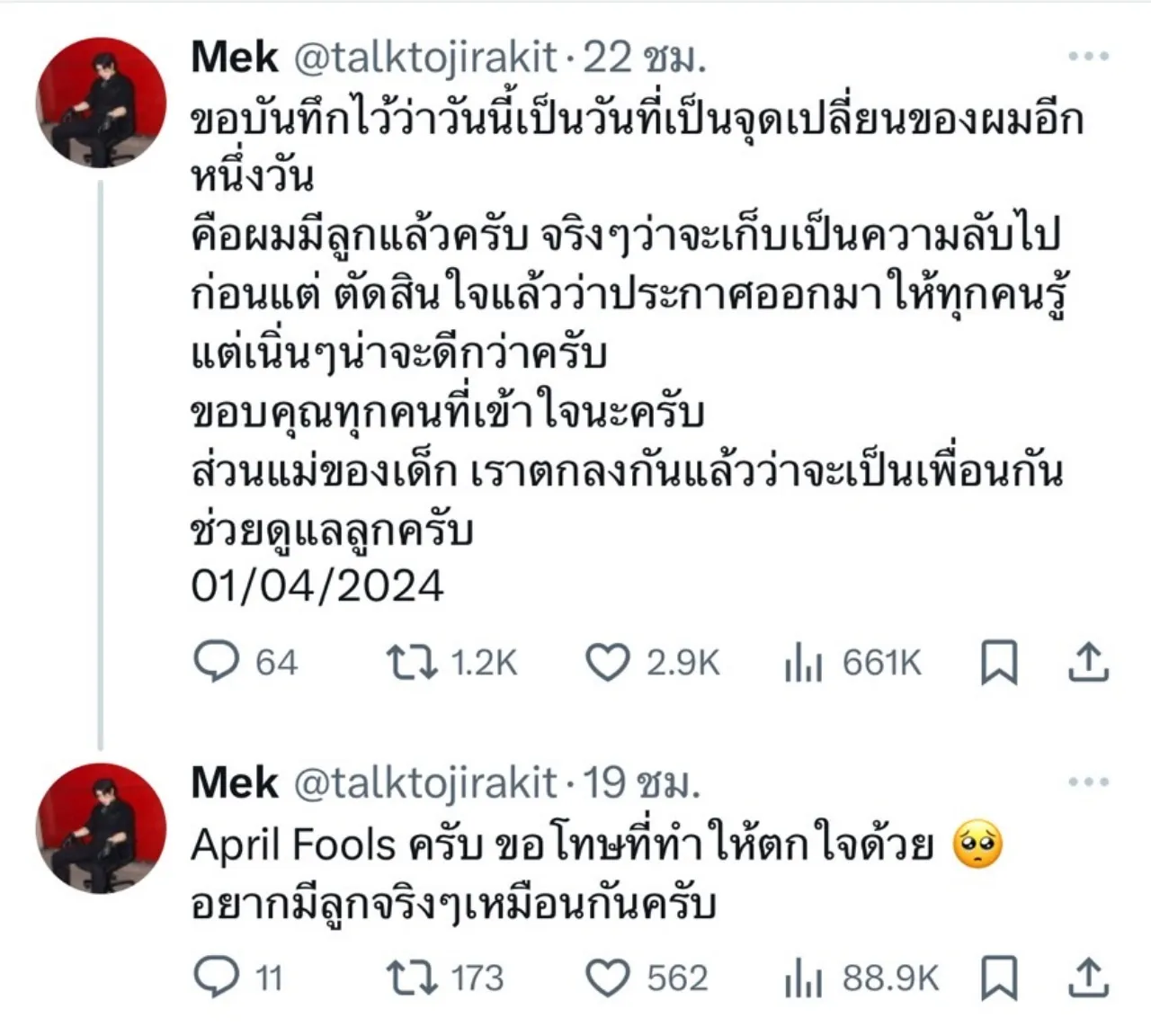
Task: Share the April Fools reply tweet
Action: [x=1088, y=978]
